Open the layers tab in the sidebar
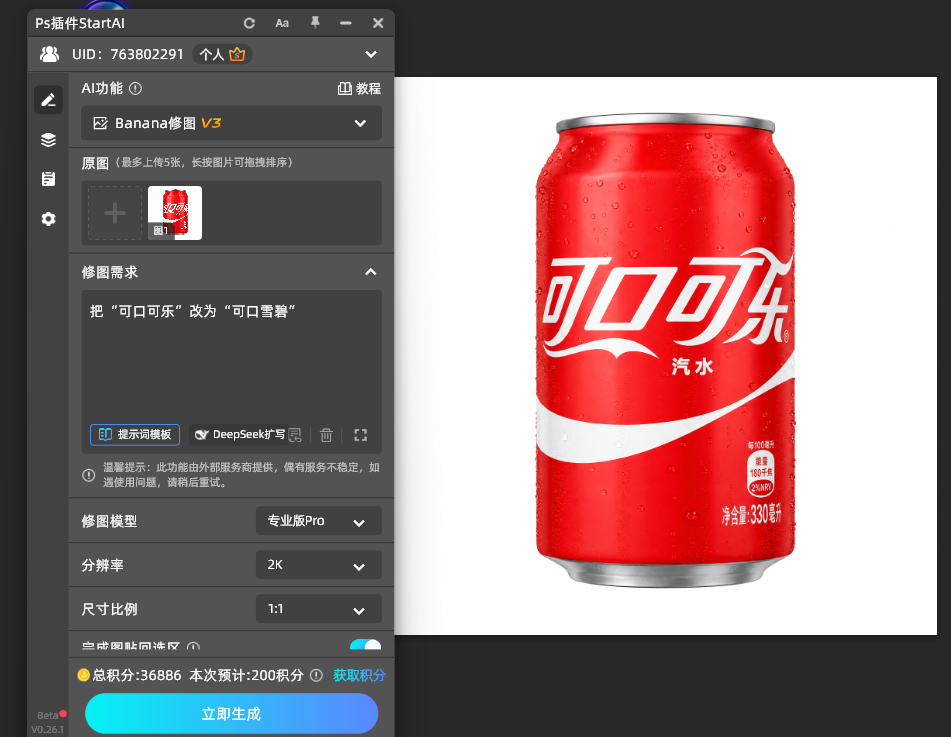 coord(49,140)
